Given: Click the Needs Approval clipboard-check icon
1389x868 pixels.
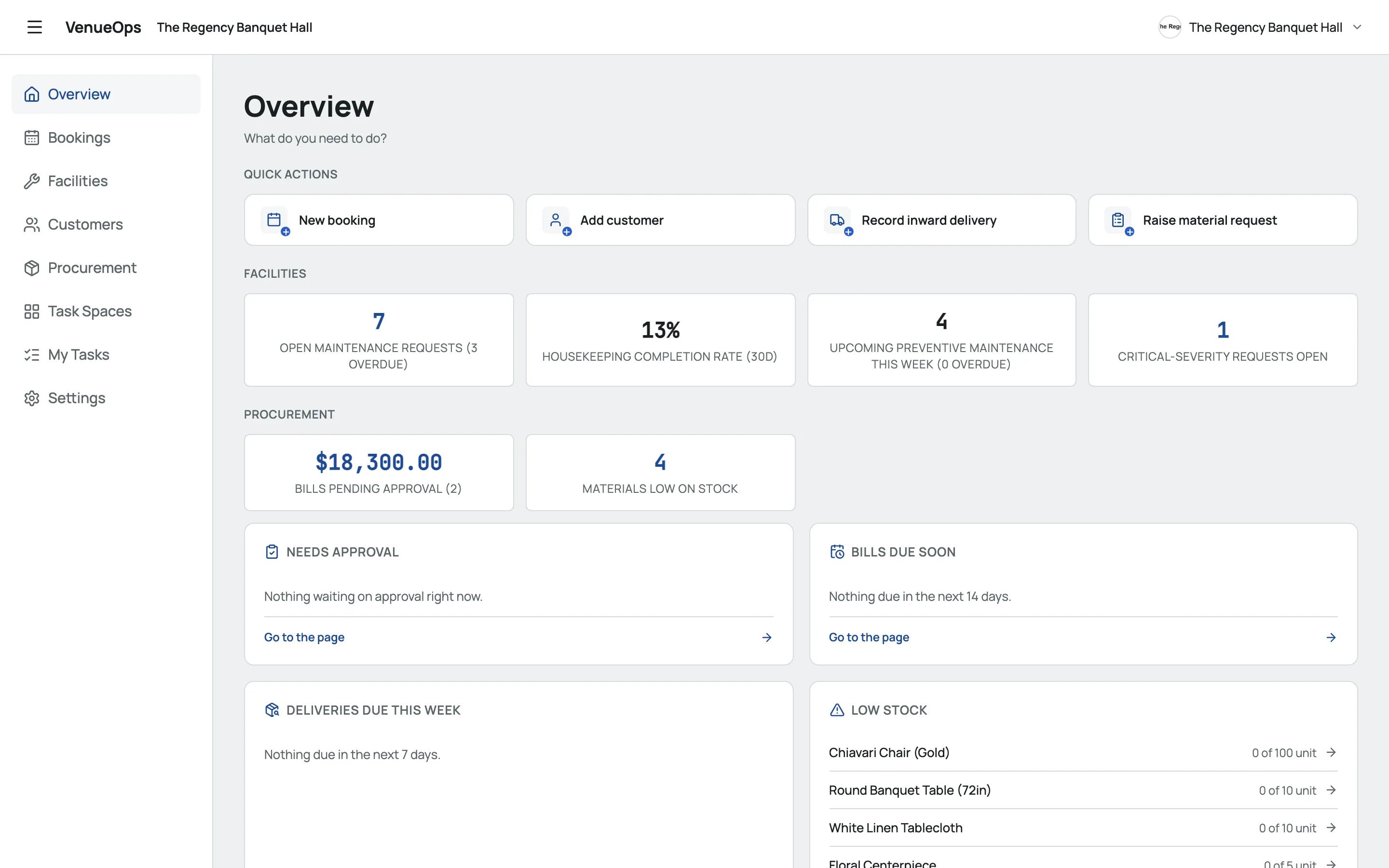Looking at the screenshot, I should pos(272,552).
